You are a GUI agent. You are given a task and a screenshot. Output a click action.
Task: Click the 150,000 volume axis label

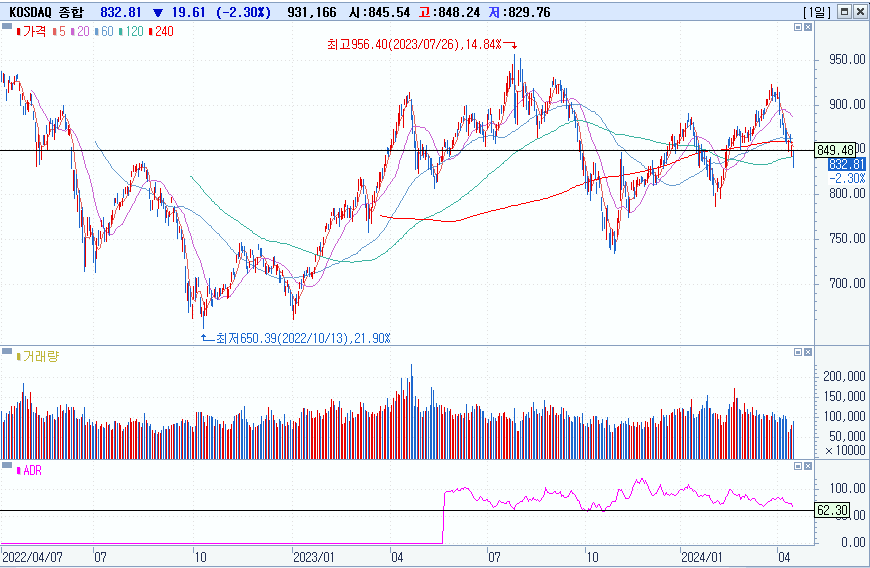point(844,397)
